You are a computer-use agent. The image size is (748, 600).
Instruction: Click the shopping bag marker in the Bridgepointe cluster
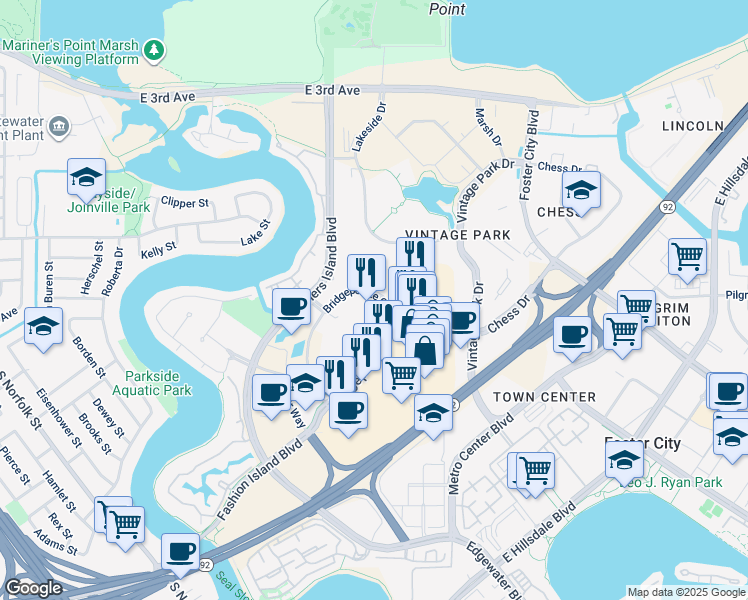(425, 353)
